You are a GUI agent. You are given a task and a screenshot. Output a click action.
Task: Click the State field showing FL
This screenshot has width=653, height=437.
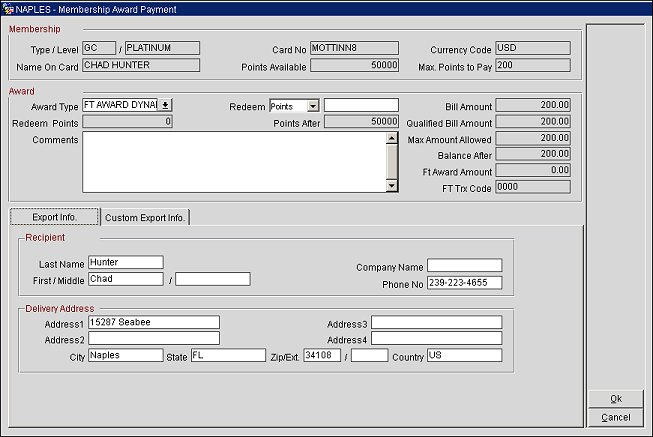click(x=227, y=355)
